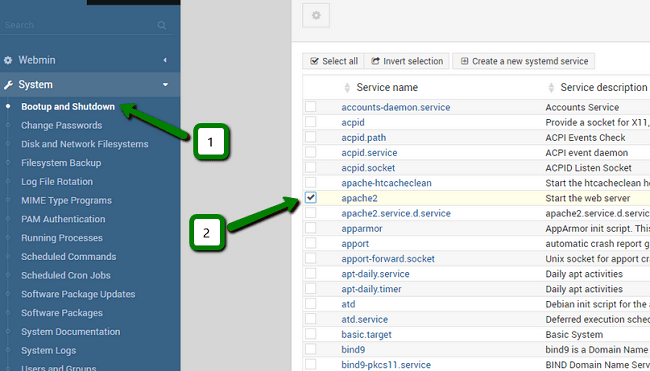Viewport: 650px width, 371px height.
Task: Click the Select all checkmark icon
Action: 314,61
